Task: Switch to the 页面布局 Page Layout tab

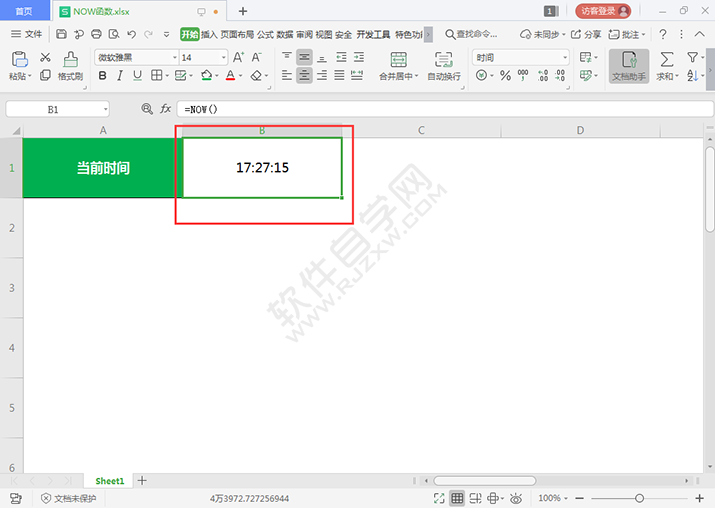Action: pyautogui.click(x=237, y=35)
